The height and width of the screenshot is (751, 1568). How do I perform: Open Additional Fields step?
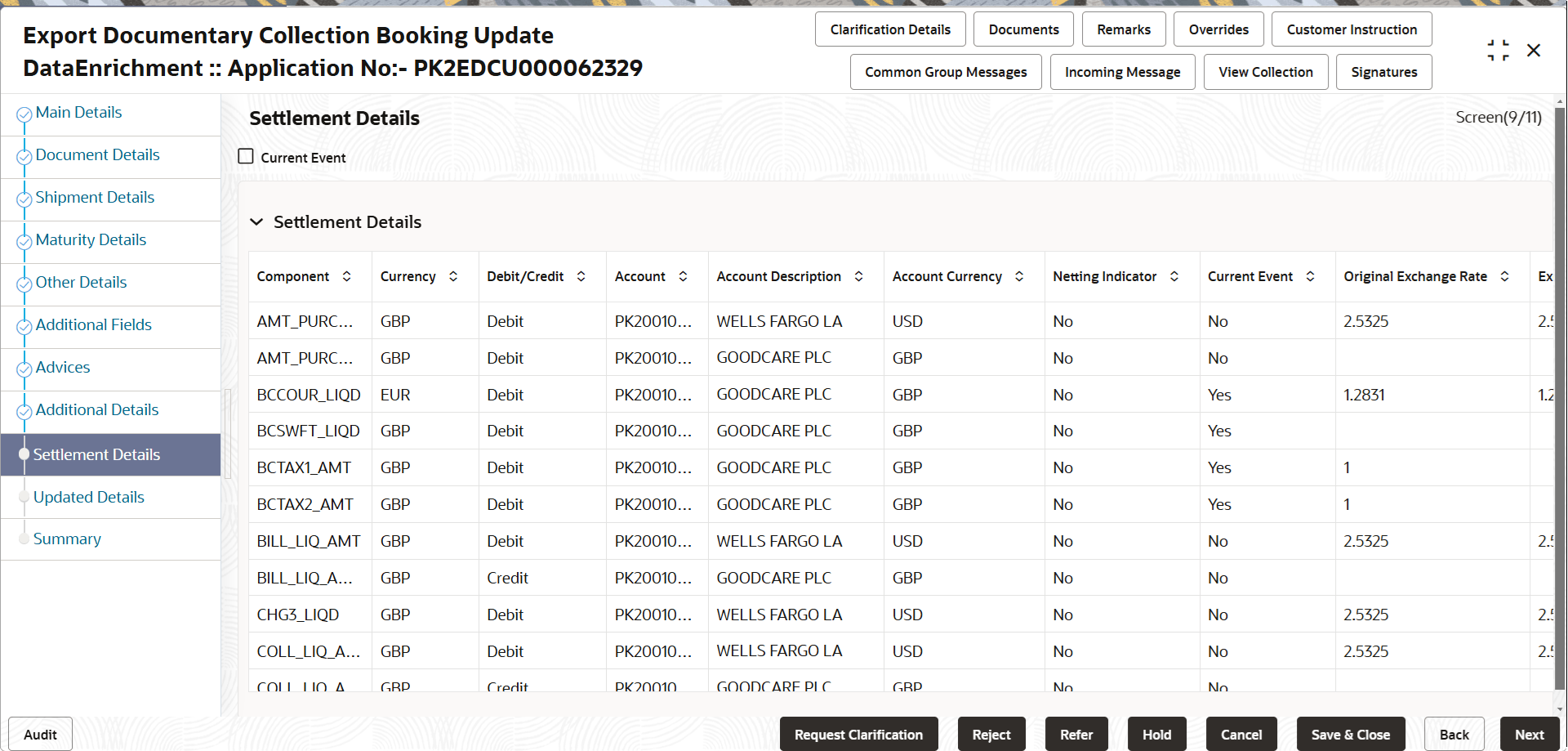click(x=93, y=325)
